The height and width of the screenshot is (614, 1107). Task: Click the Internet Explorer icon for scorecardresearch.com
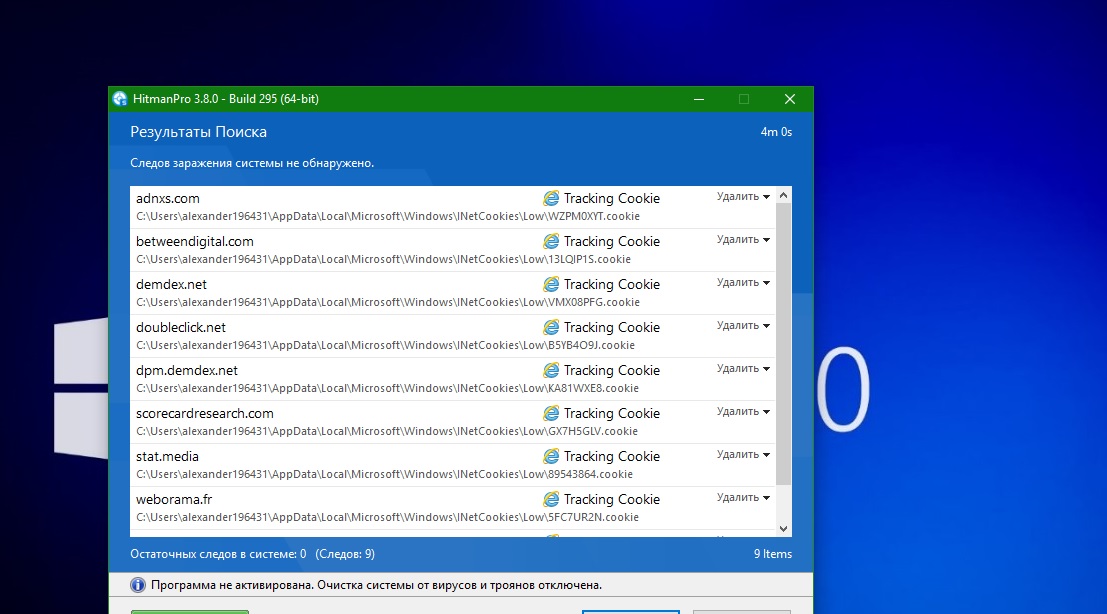click(551, 414)
